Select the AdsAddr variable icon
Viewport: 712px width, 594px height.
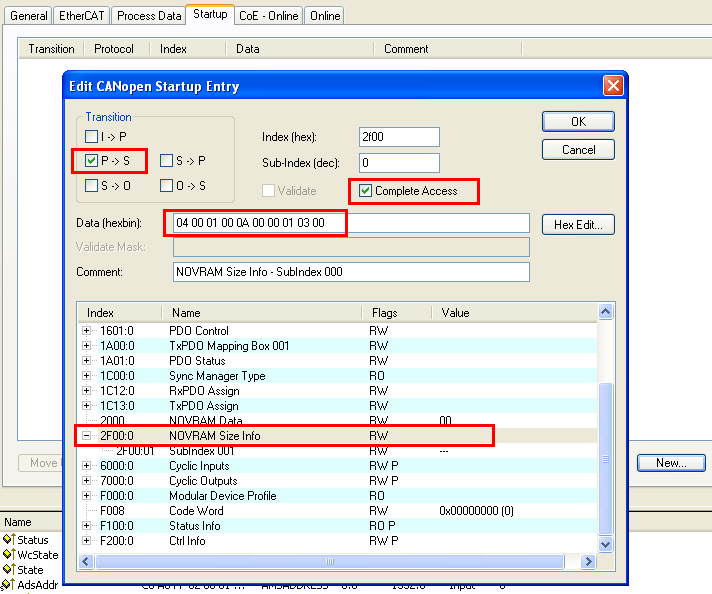9,584
